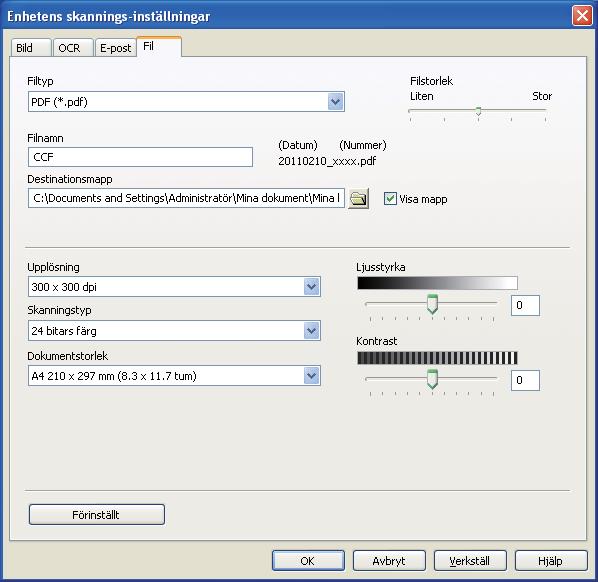
Task: Click the Kontrast slider thumb
Action: (x=432, y=379)
